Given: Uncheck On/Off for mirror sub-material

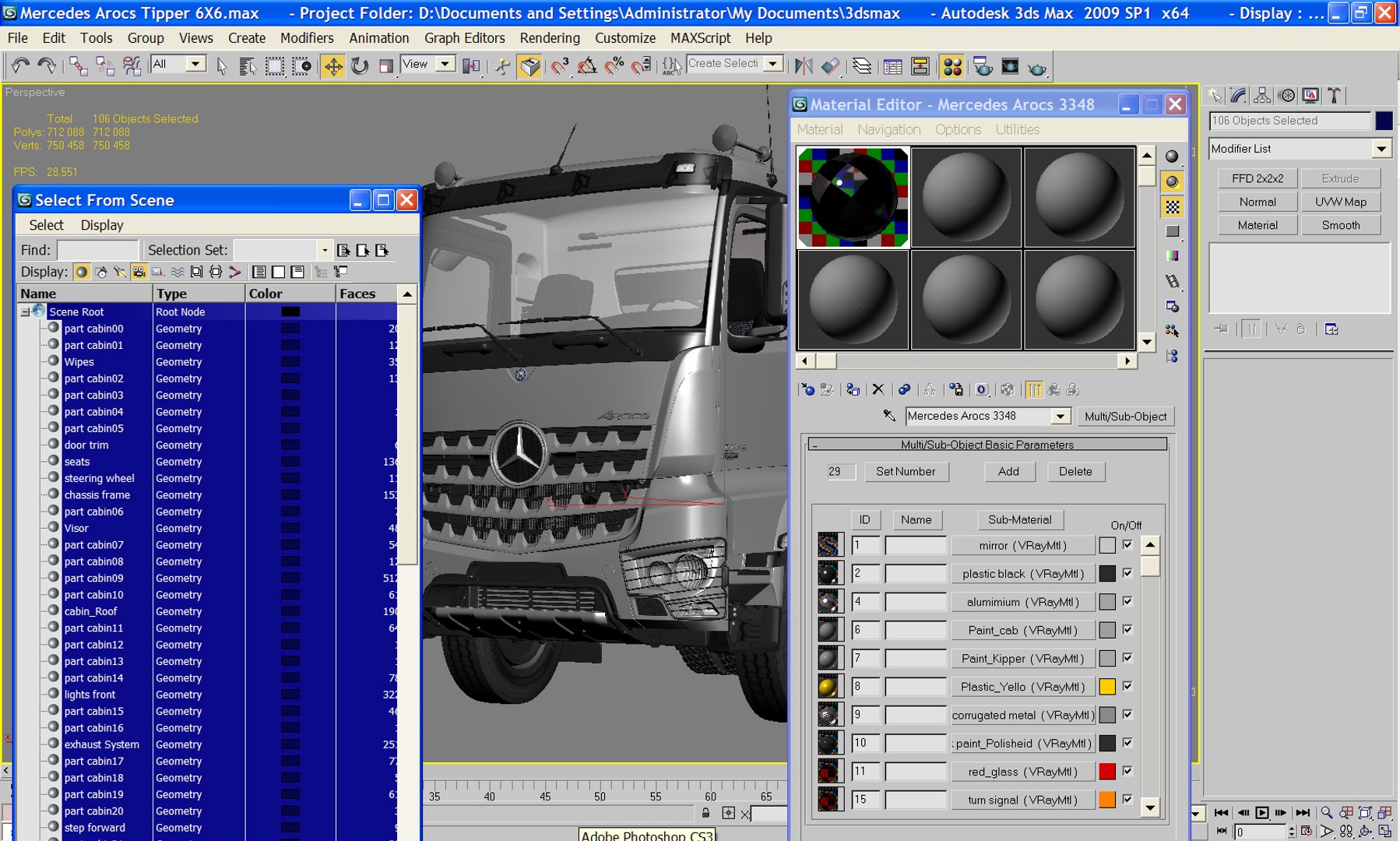Looking at the screenshot, I should [1127, 545].
